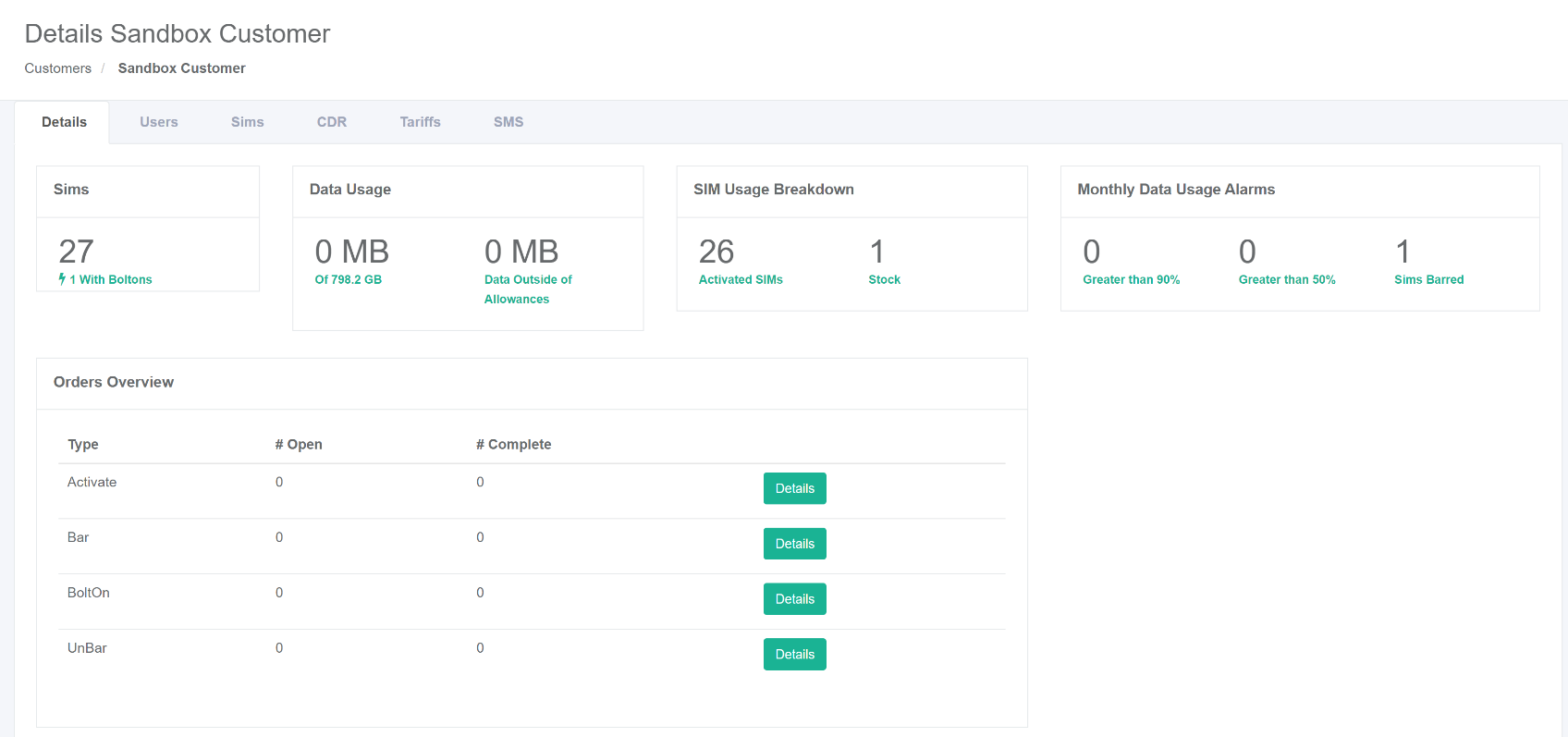The width and height of the screenshot is (1568, 737).
Task: Select the Bar row label
Action: point(79,537)
